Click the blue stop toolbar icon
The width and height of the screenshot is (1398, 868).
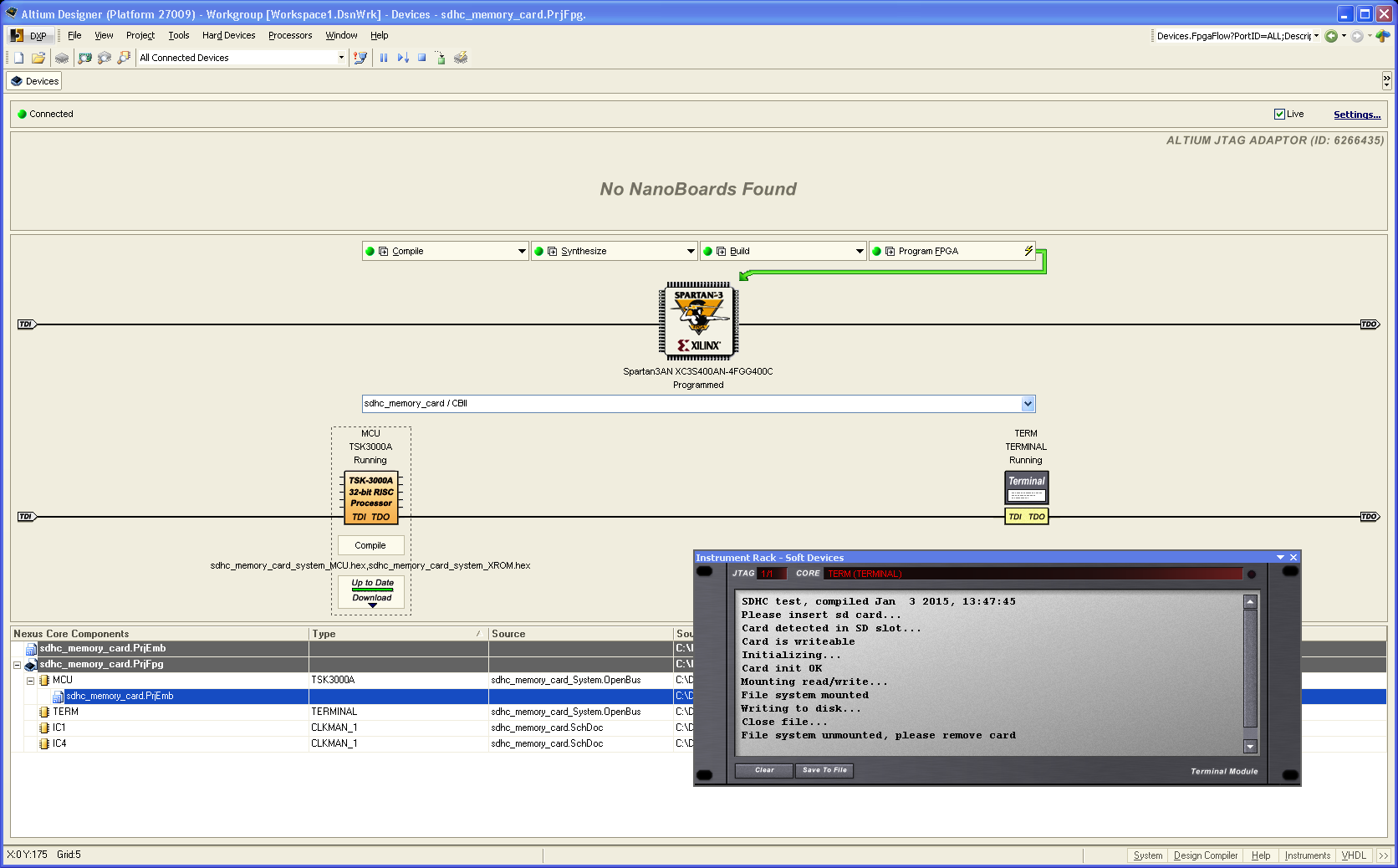[422, 58]
